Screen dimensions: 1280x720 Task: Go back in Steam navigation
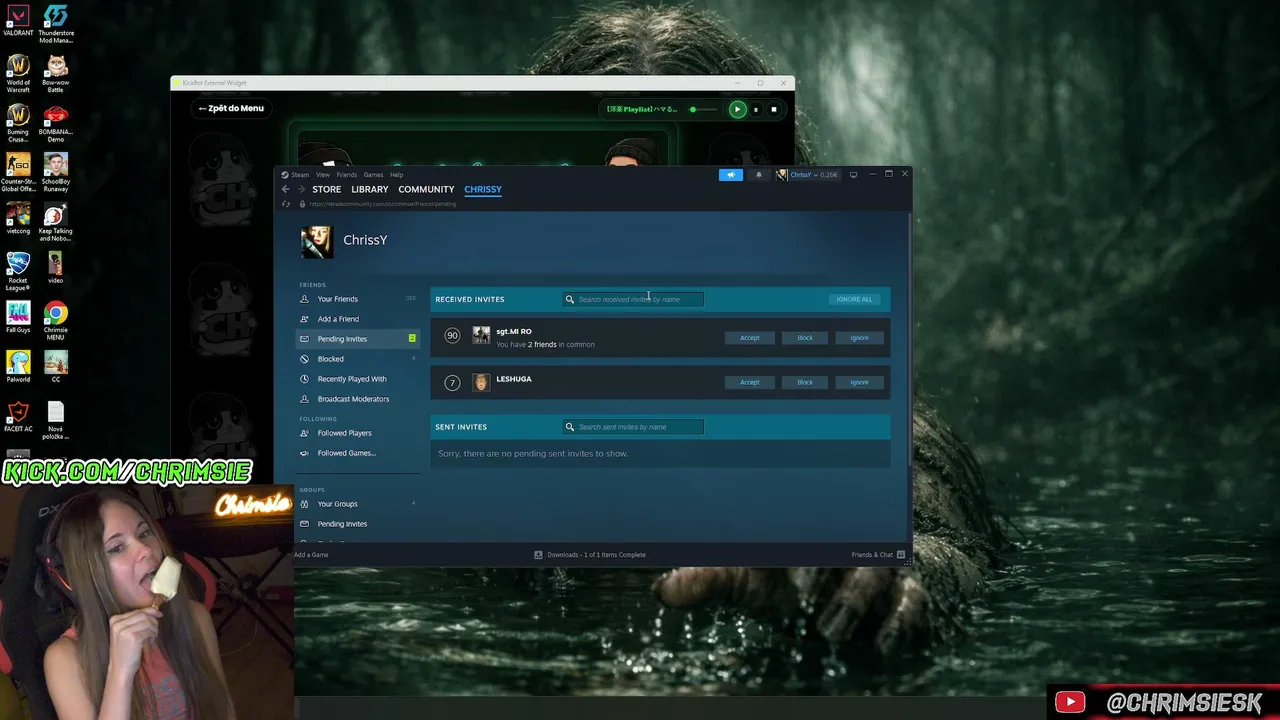[286, 189]
